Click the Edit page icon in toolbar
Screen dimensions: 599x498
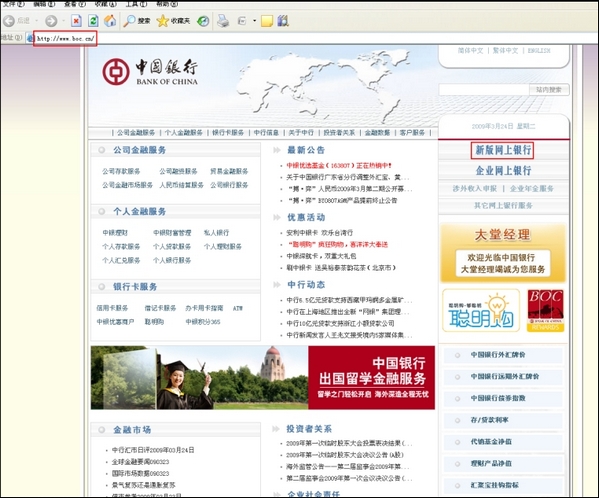point(242,21)
